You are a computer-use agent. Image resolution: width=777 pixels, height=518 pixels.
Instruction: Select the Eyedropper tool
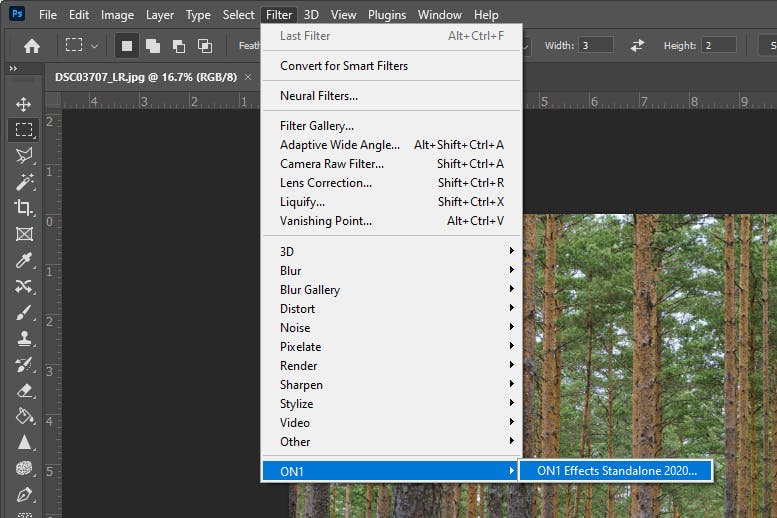(23, 260)
